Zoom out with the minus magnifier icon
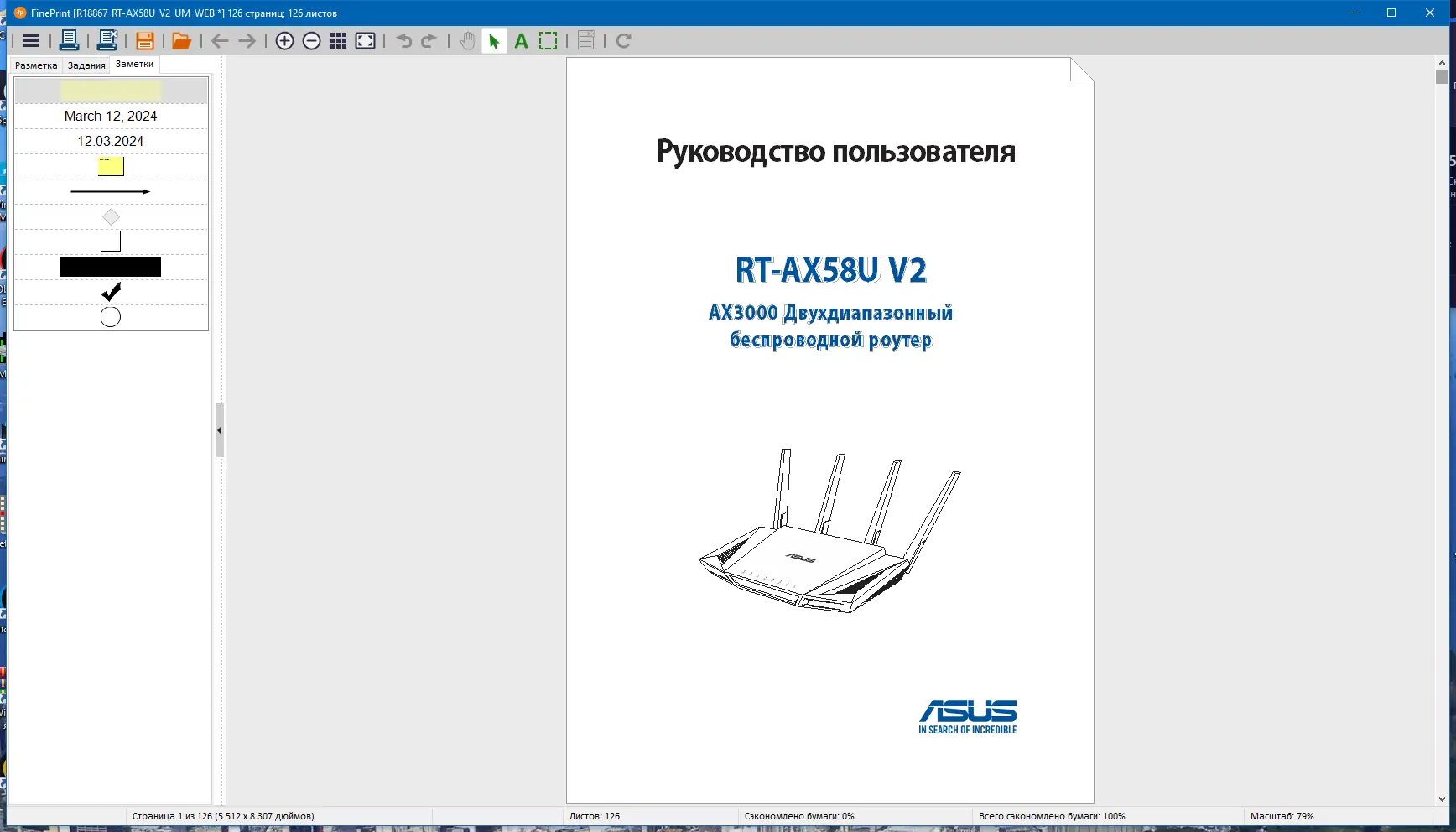The image size is (1456, 832). pos(312,41)
